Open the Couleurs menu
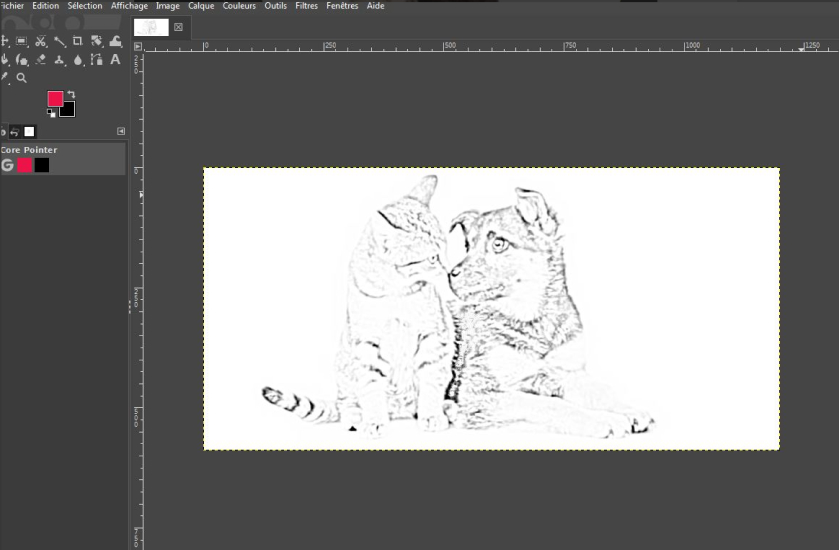840x550 pixels. point(239,6)
